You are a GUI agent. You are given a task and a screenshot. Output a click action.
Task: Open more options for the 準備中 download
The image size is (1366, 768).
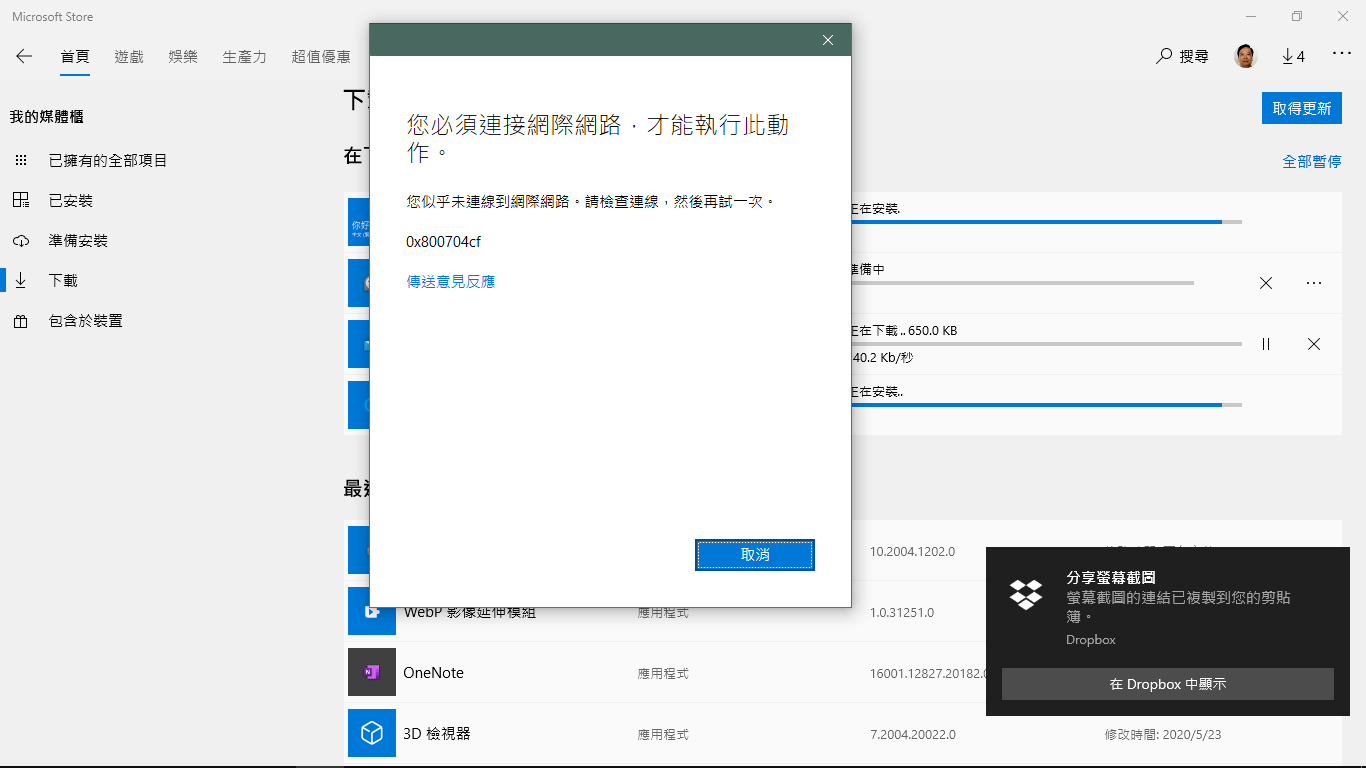click(x=1314, y=283)
